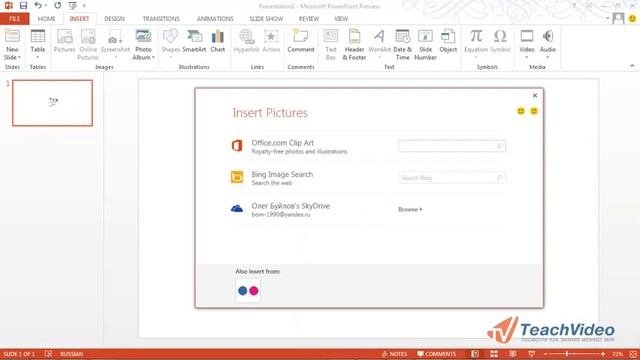640x360 pixels.
Task: Fit slide to current window
Action: coord(633,354)
